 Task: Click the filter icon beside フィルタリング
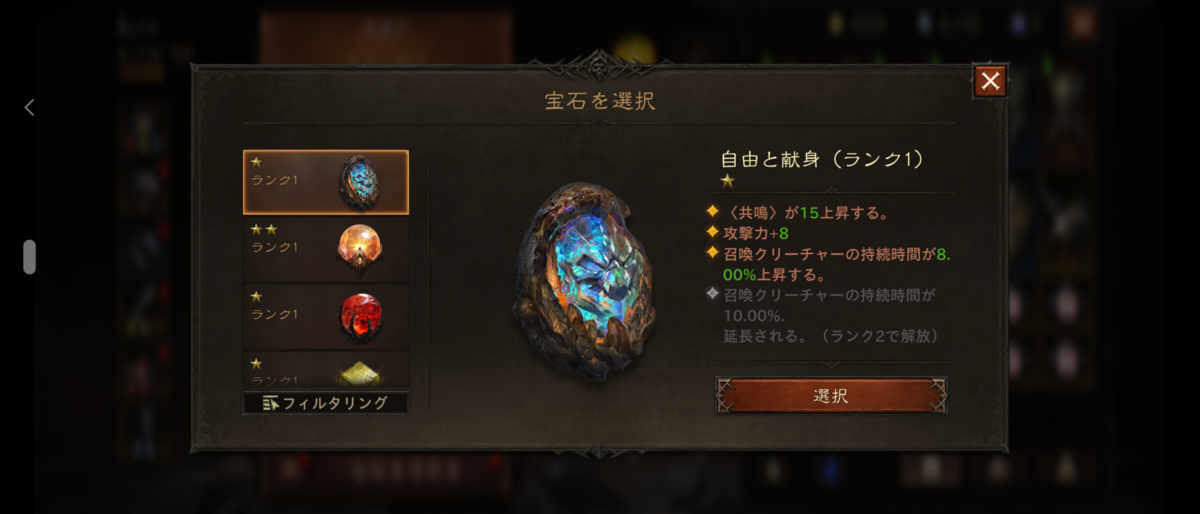point(270,403)
